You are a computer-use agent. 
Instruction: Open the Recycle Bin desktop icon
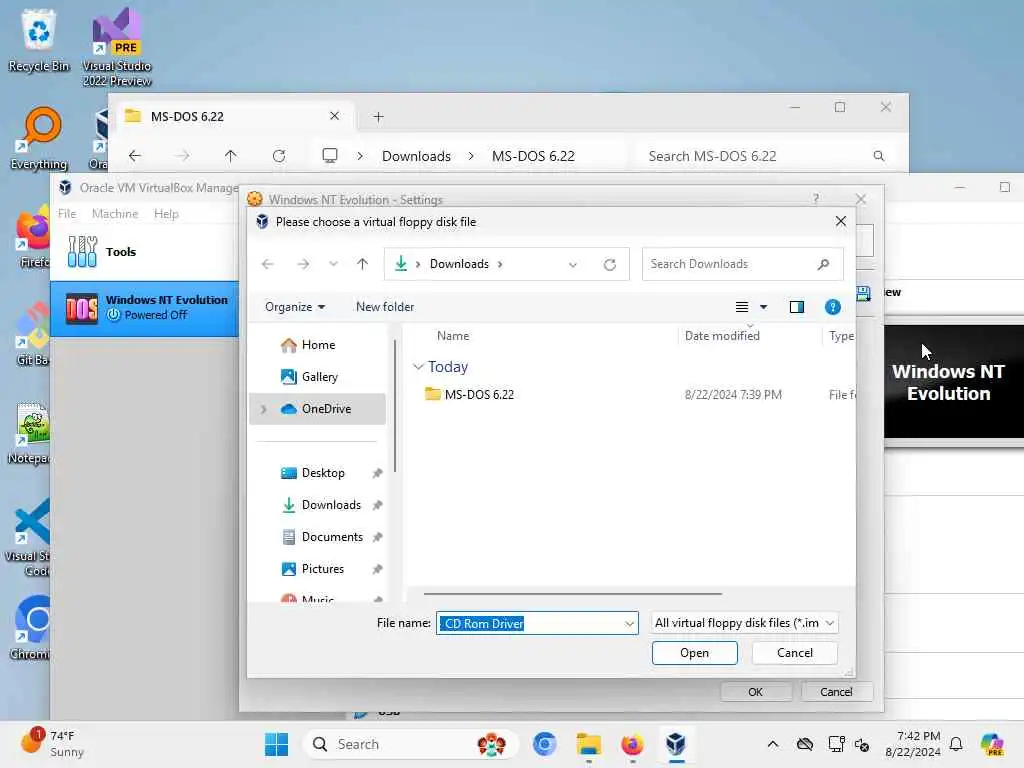pos(39,40)
